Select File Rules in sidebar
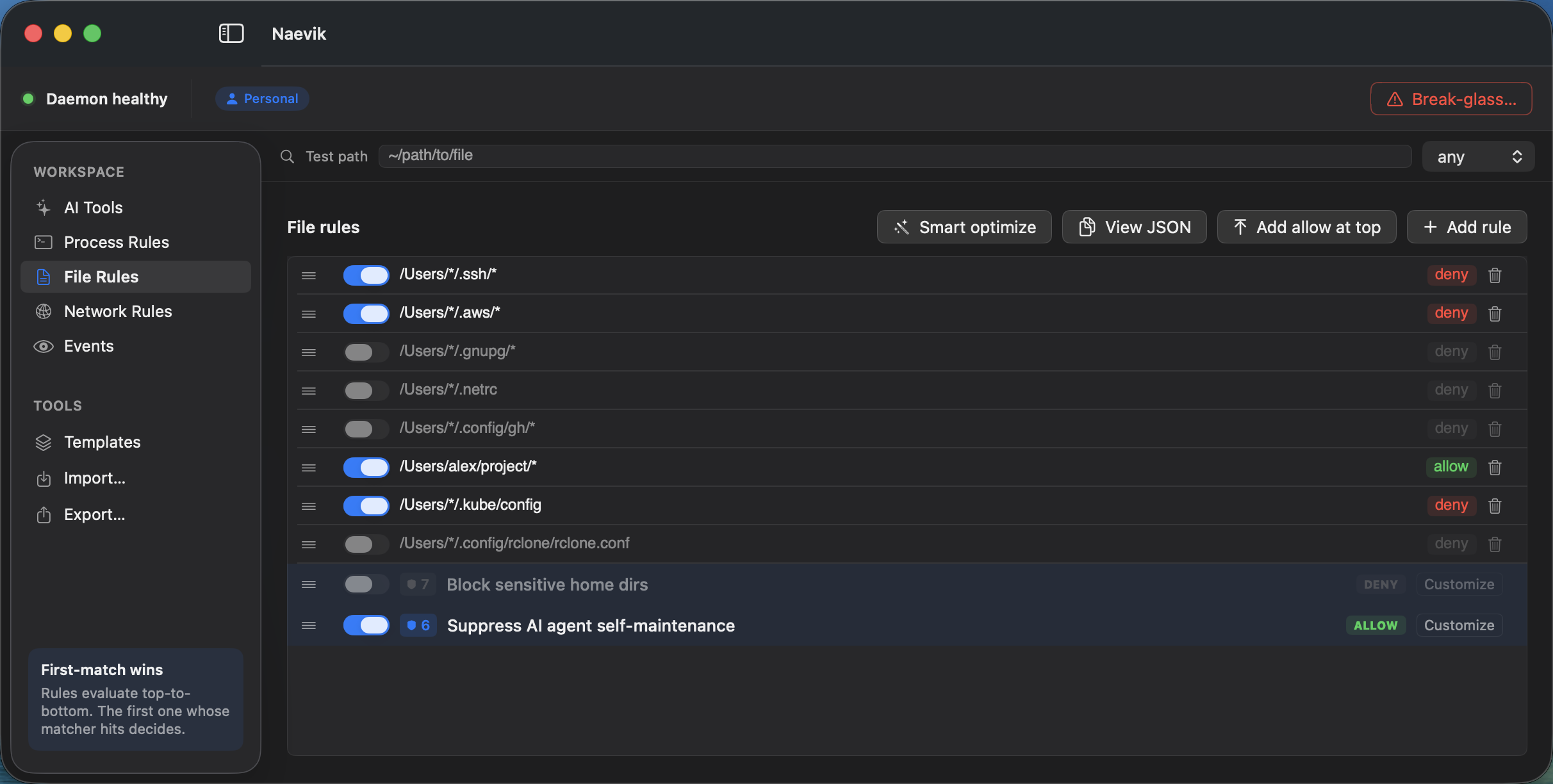 (x=136, y=277)
